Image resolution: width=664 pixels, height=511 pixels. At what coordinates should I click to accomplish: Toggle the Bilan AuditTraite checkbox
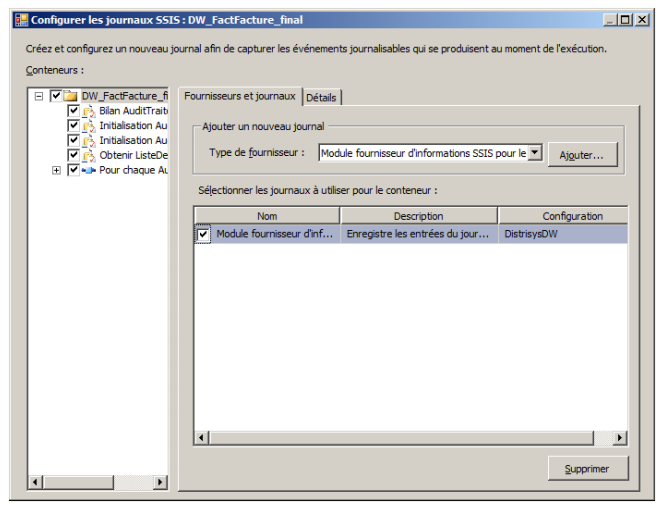tap(73, 111)
